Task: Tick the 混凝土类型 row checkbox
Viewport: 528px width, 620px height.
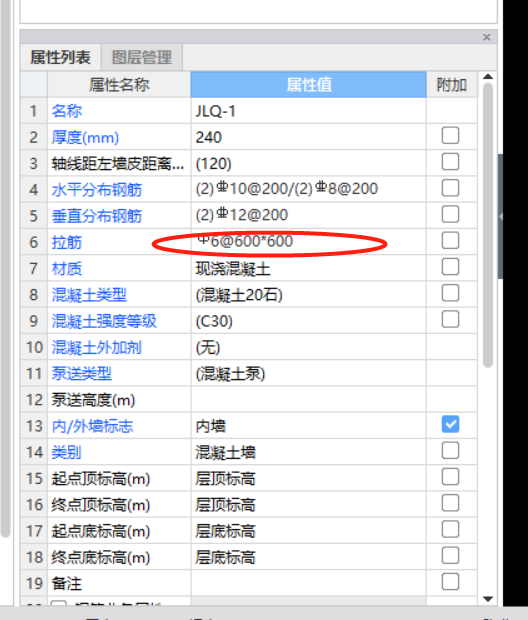Action: (450, 293)
